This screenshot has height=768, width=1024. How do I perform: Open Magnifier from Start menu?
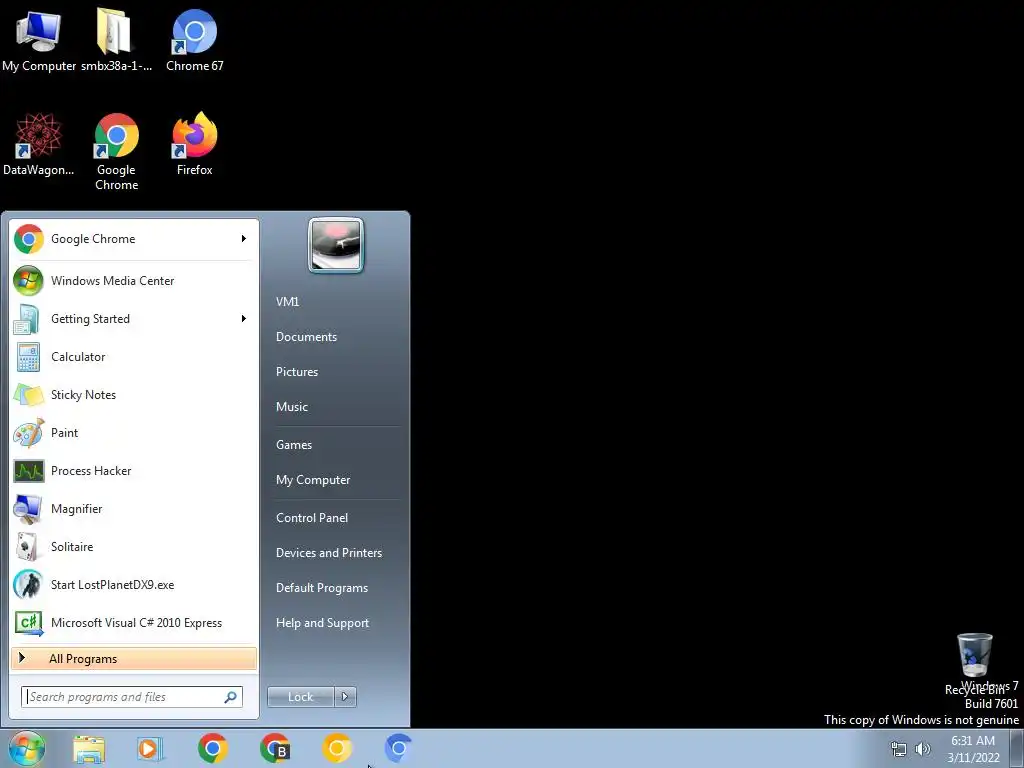pos(134,509)
